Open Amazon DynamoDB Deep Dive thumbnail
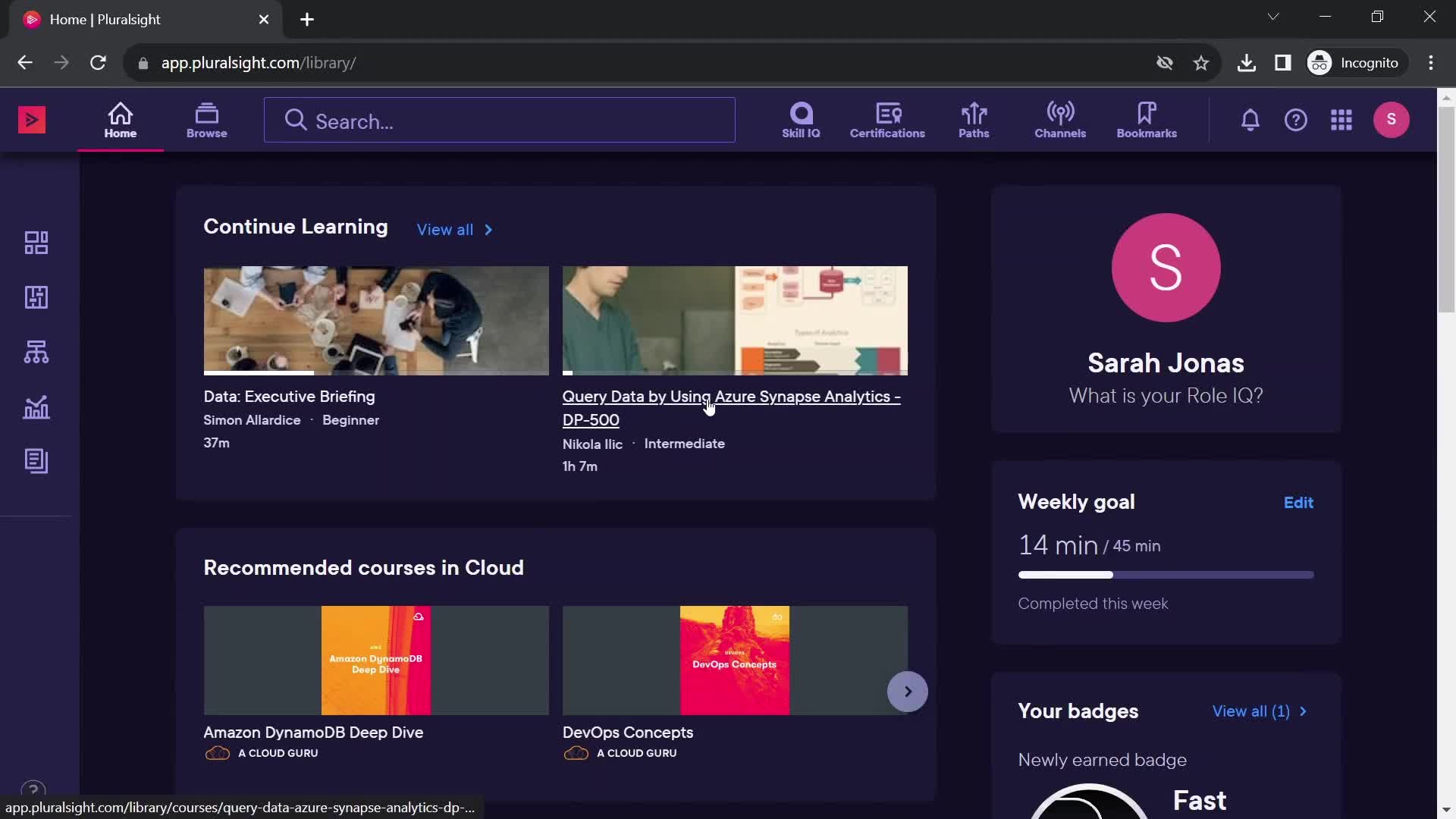 click(376, 661)
